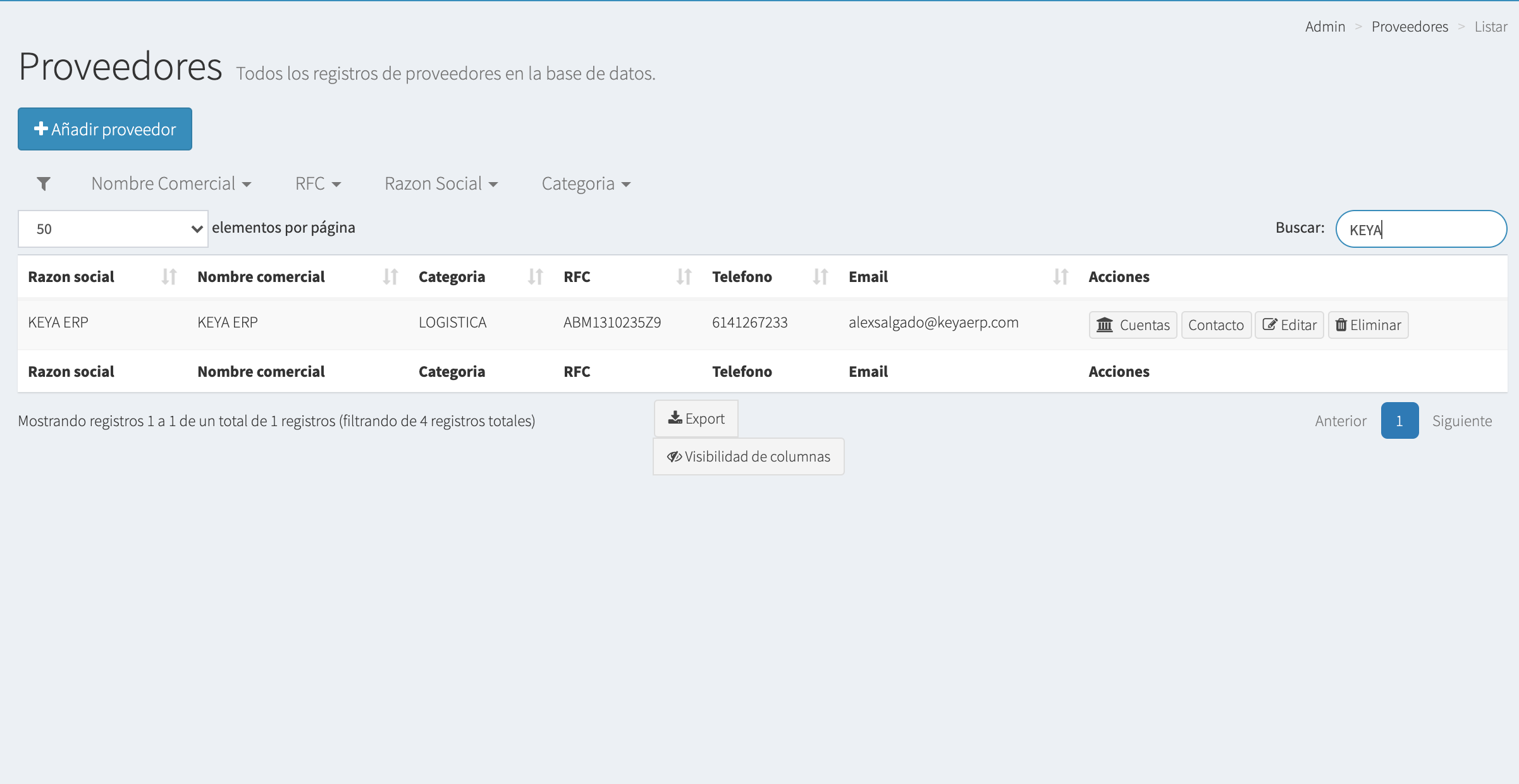Sort by Email column arrows
1519x784 pixels.
click(1061, 277)
